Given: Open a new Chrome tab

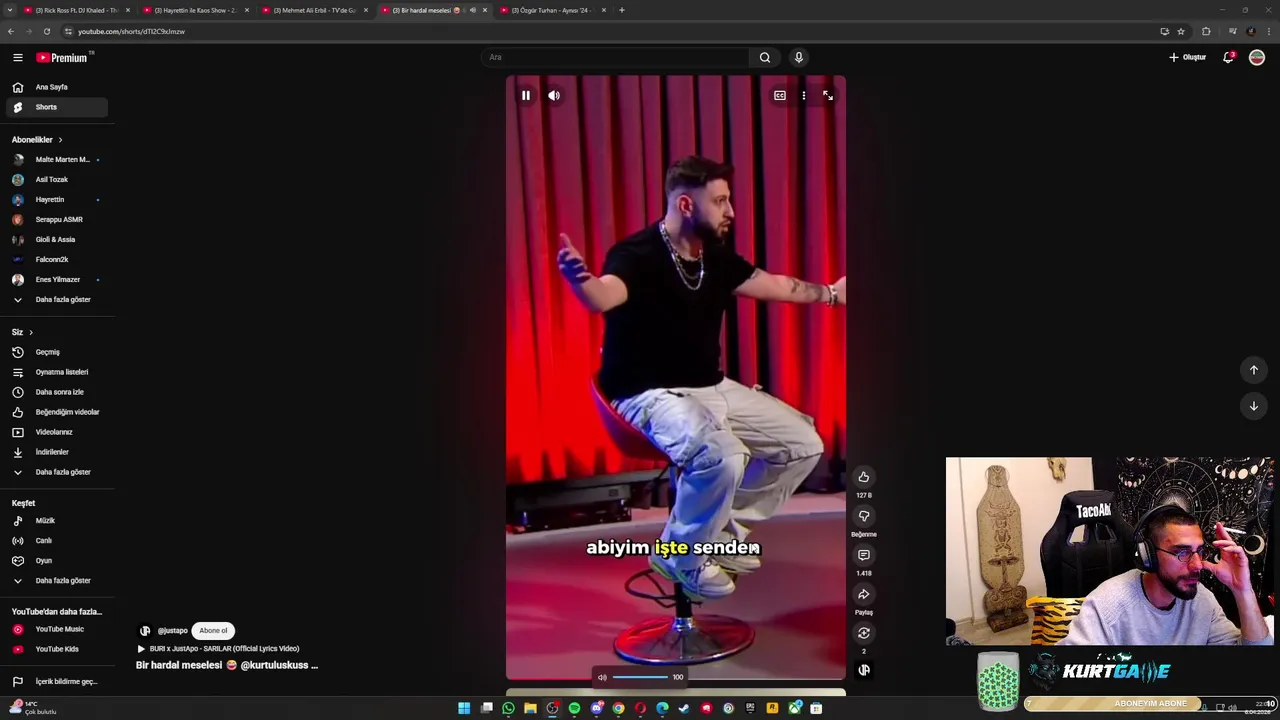Looking at the screenshot, I should (x=622, y=10).
